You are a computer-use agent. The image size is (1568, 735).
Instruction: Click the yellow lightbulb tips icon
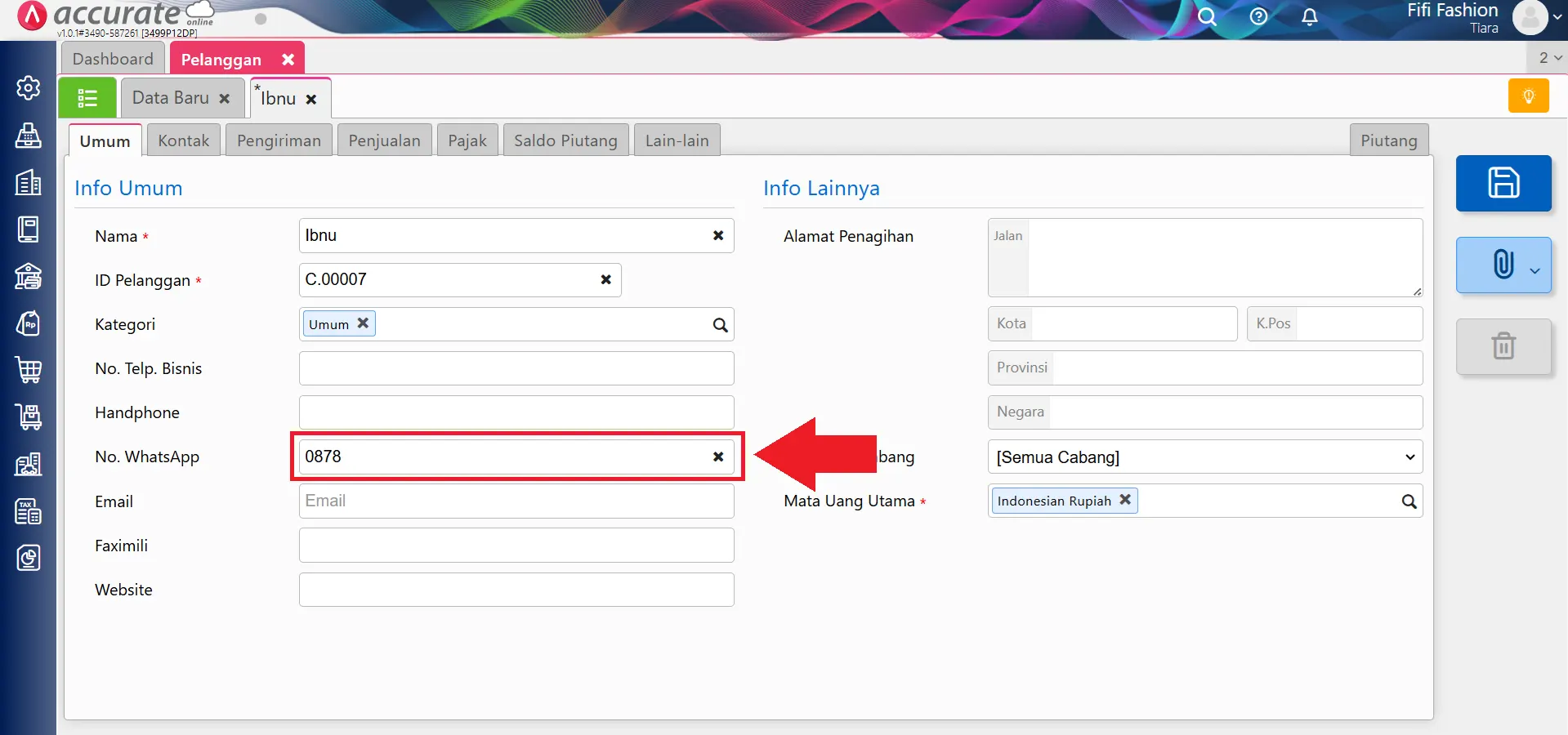pyautogui.click(x=1528, y=96)
